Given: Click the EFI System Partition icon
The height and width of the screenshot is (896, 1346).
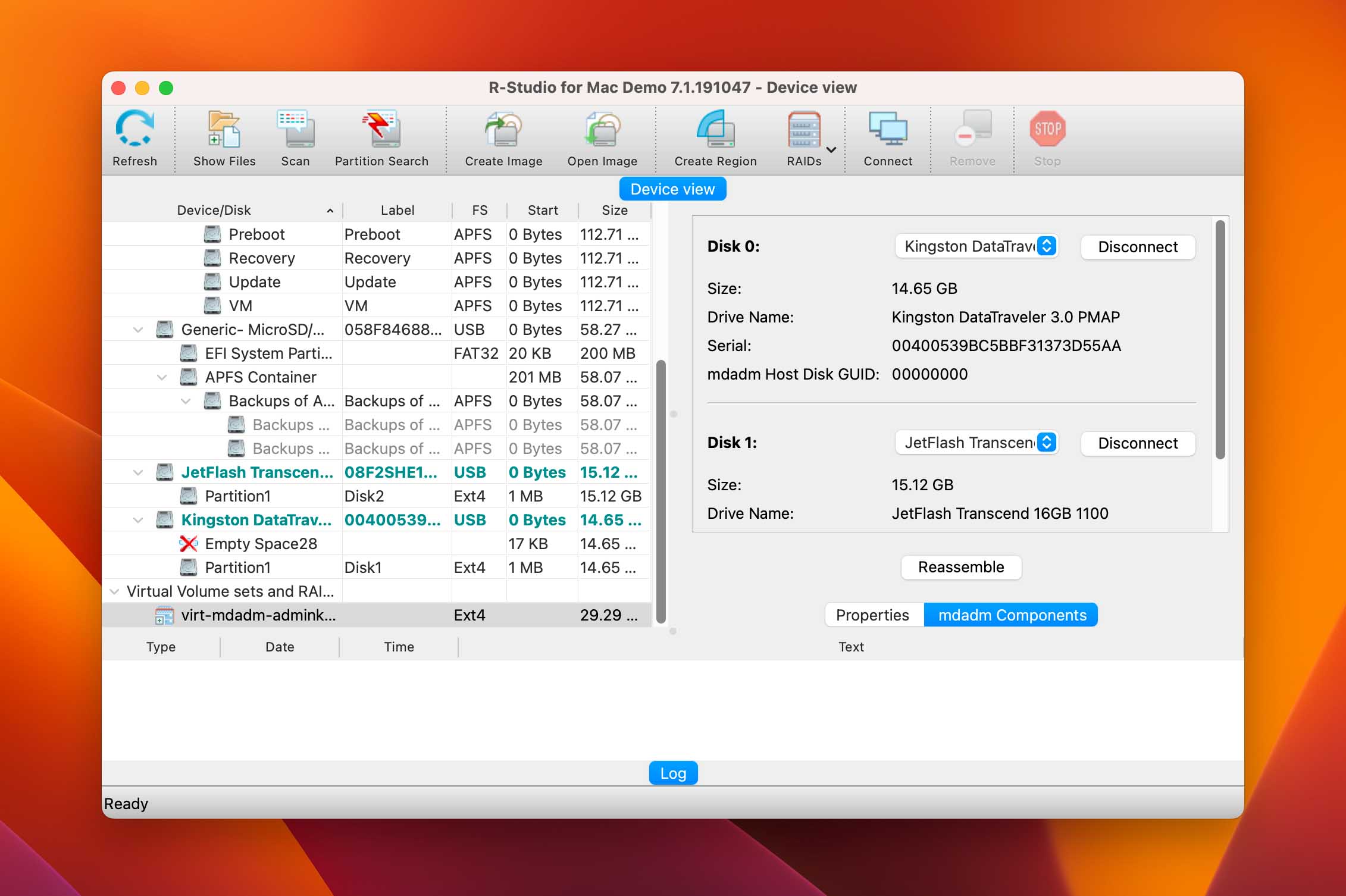Looking at the screenshot, I should click(x=189, y=353).
